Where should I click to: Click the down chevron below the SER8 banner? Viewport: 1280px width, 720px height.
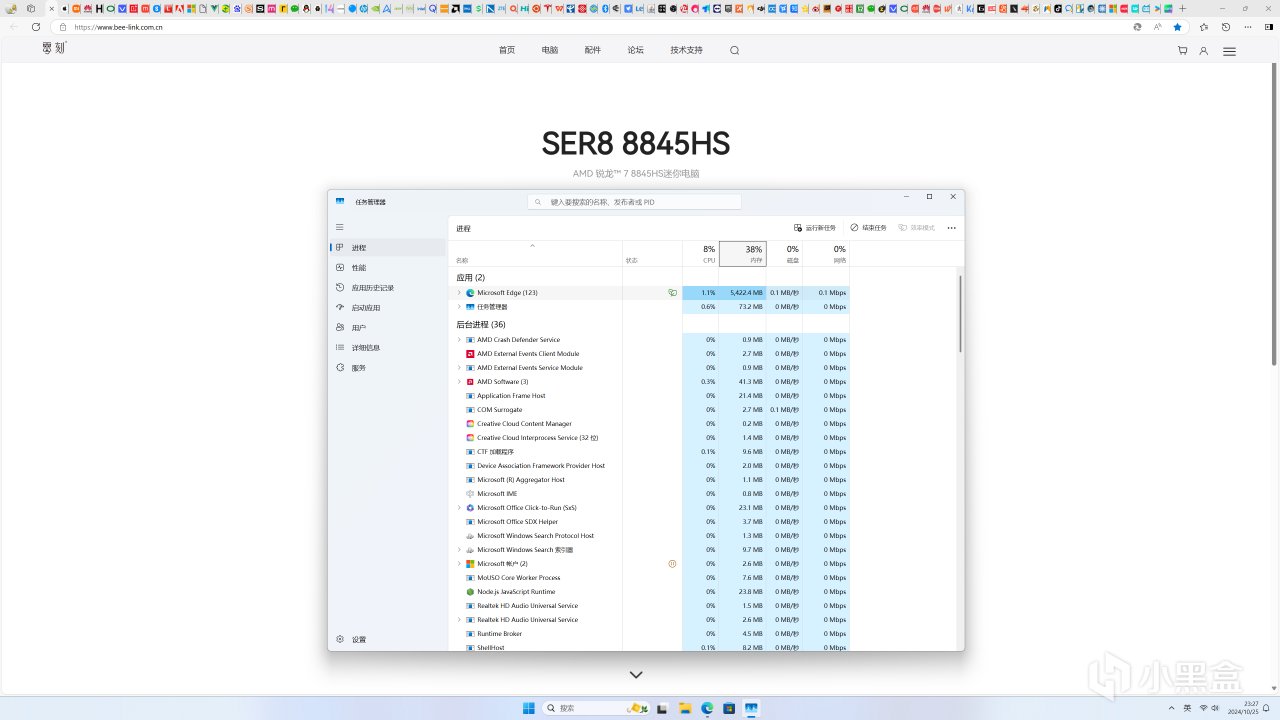tap(636, 675)
